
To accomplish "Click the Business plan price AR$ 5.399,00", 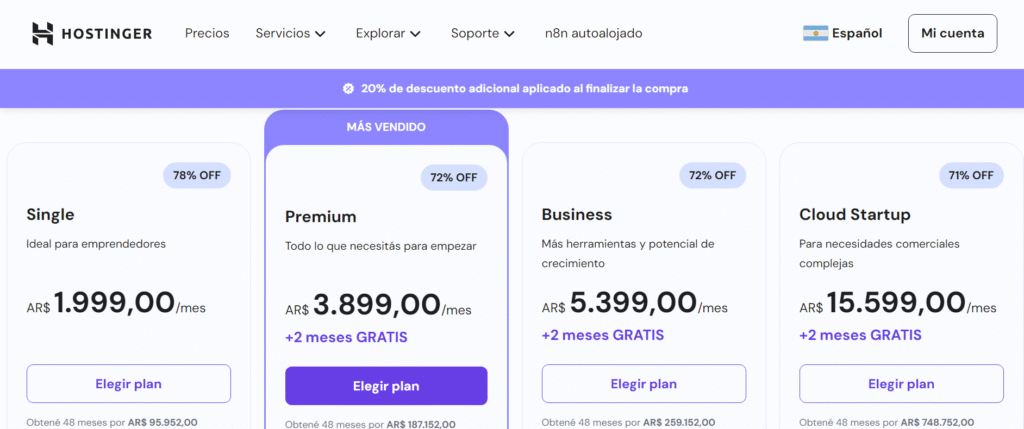I will 633,303.
